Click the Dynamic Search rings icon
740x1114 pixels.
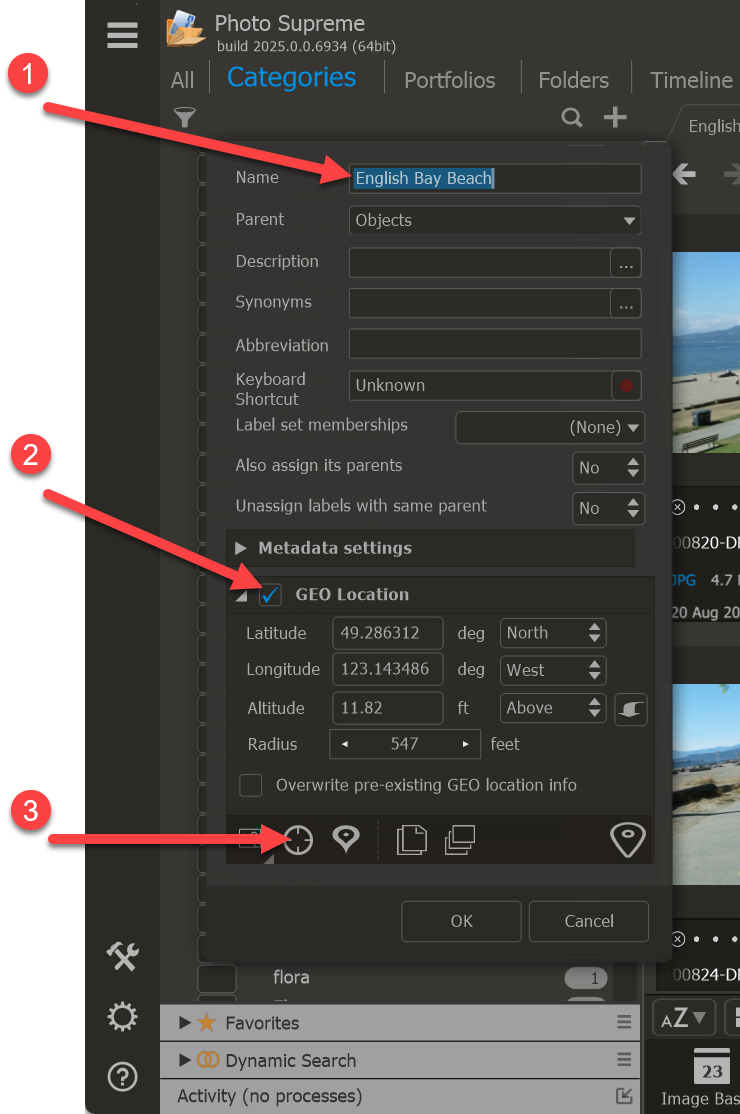coord(207,1060)
